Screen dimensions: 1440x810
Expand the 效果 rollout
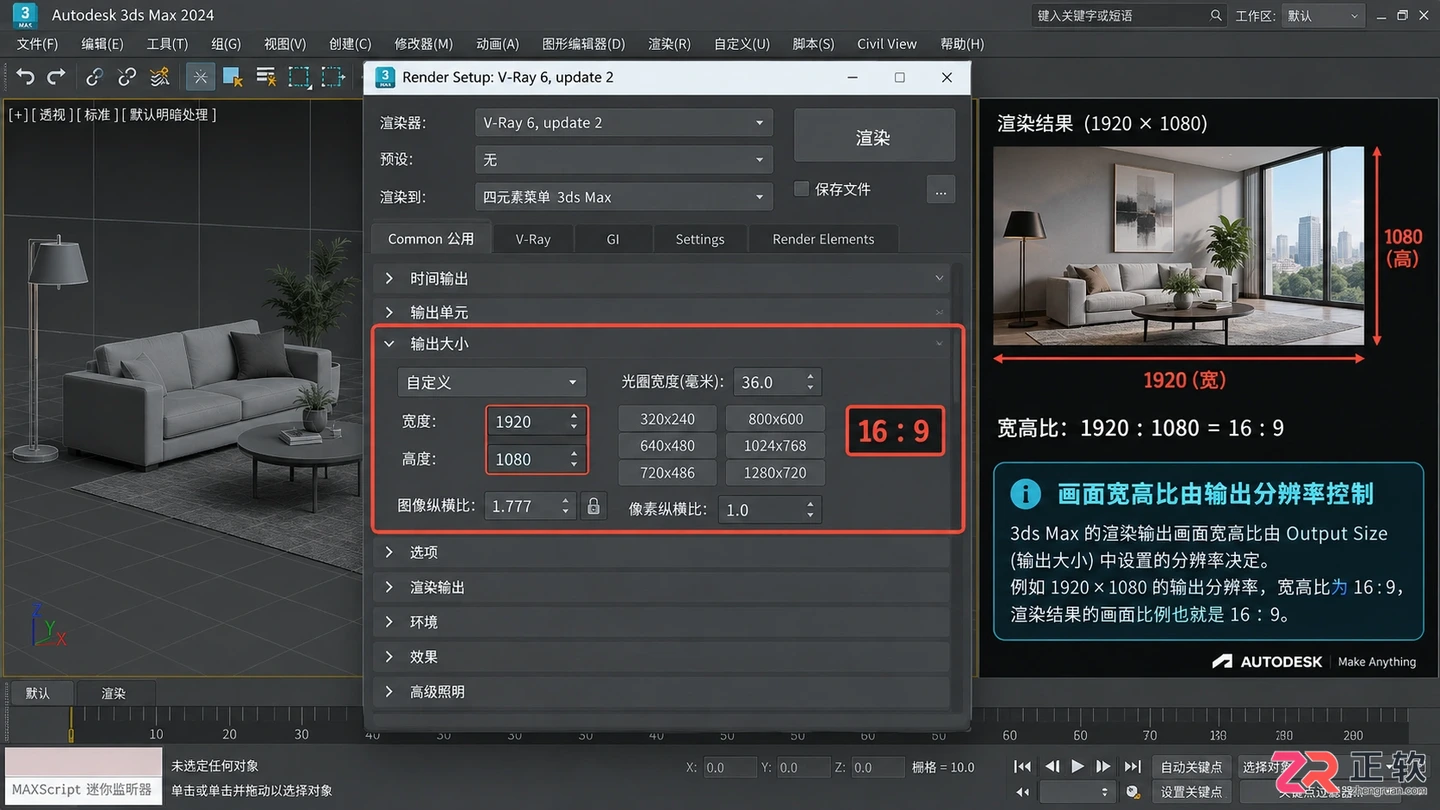[x=661, y=657]
